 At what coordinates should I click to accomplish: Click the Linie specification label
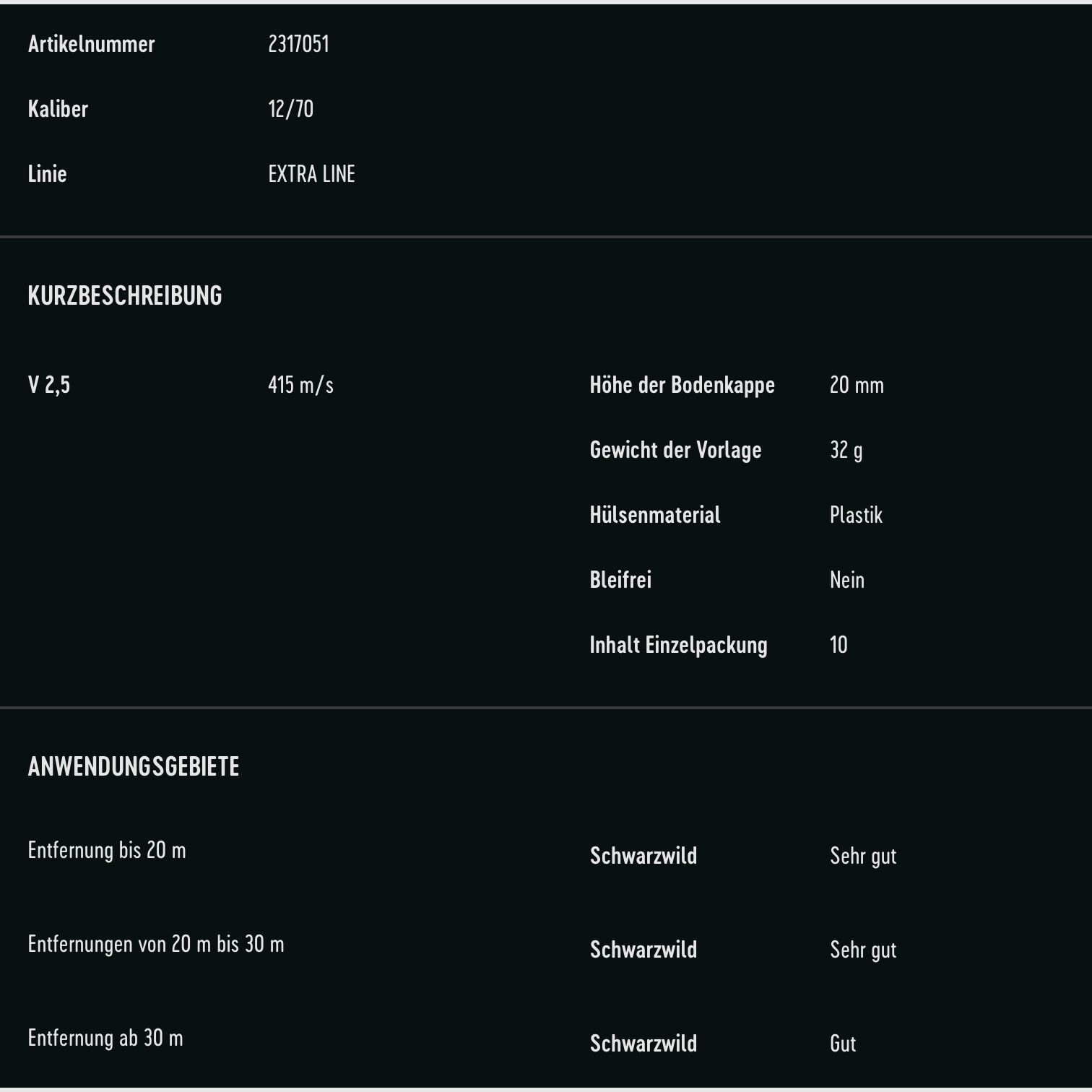coord(47,174)
